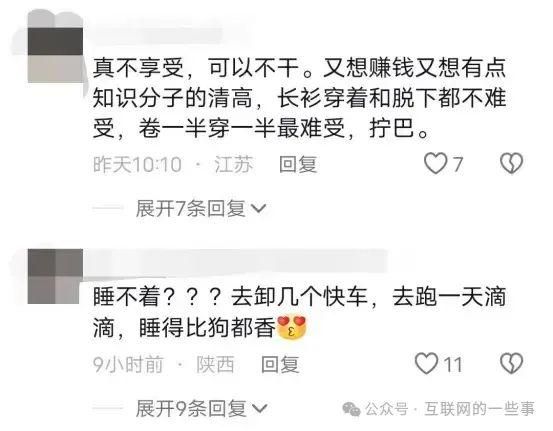
Task: Click the heart-eyes kiss emoji
Action: click(291, 328)
